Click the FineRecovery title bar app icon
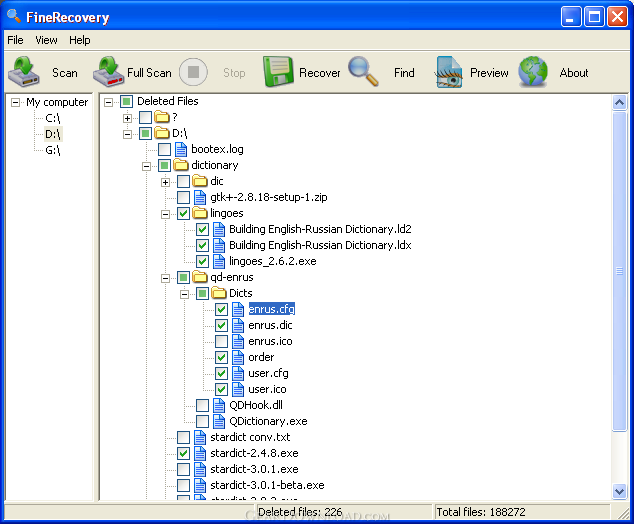This screenshot has width=634, height=524. [14, 16]
